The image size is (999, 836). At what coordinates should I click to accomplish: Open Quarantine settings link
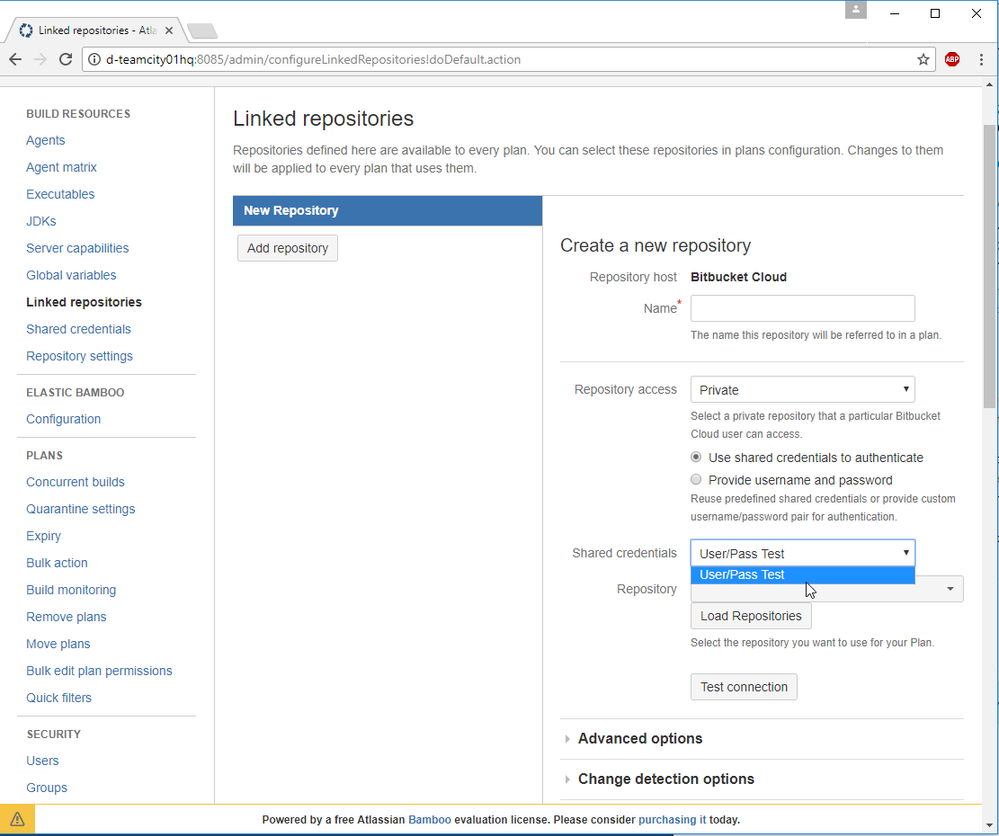tap(80, 509)
